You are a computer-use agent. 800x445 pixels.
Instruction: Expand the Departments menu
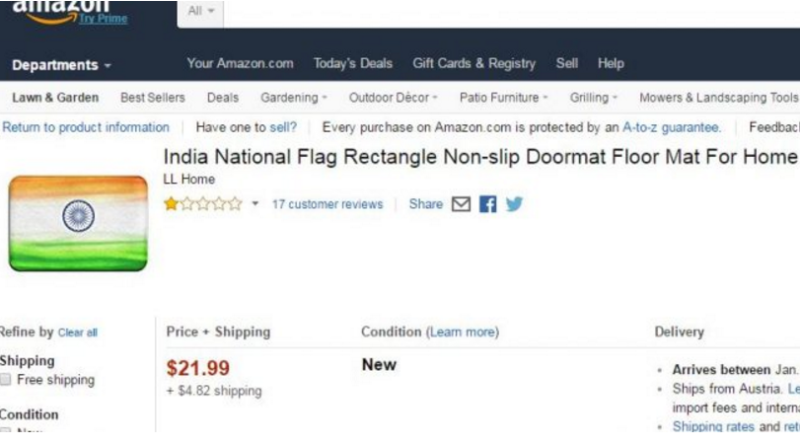pos(61,65)
